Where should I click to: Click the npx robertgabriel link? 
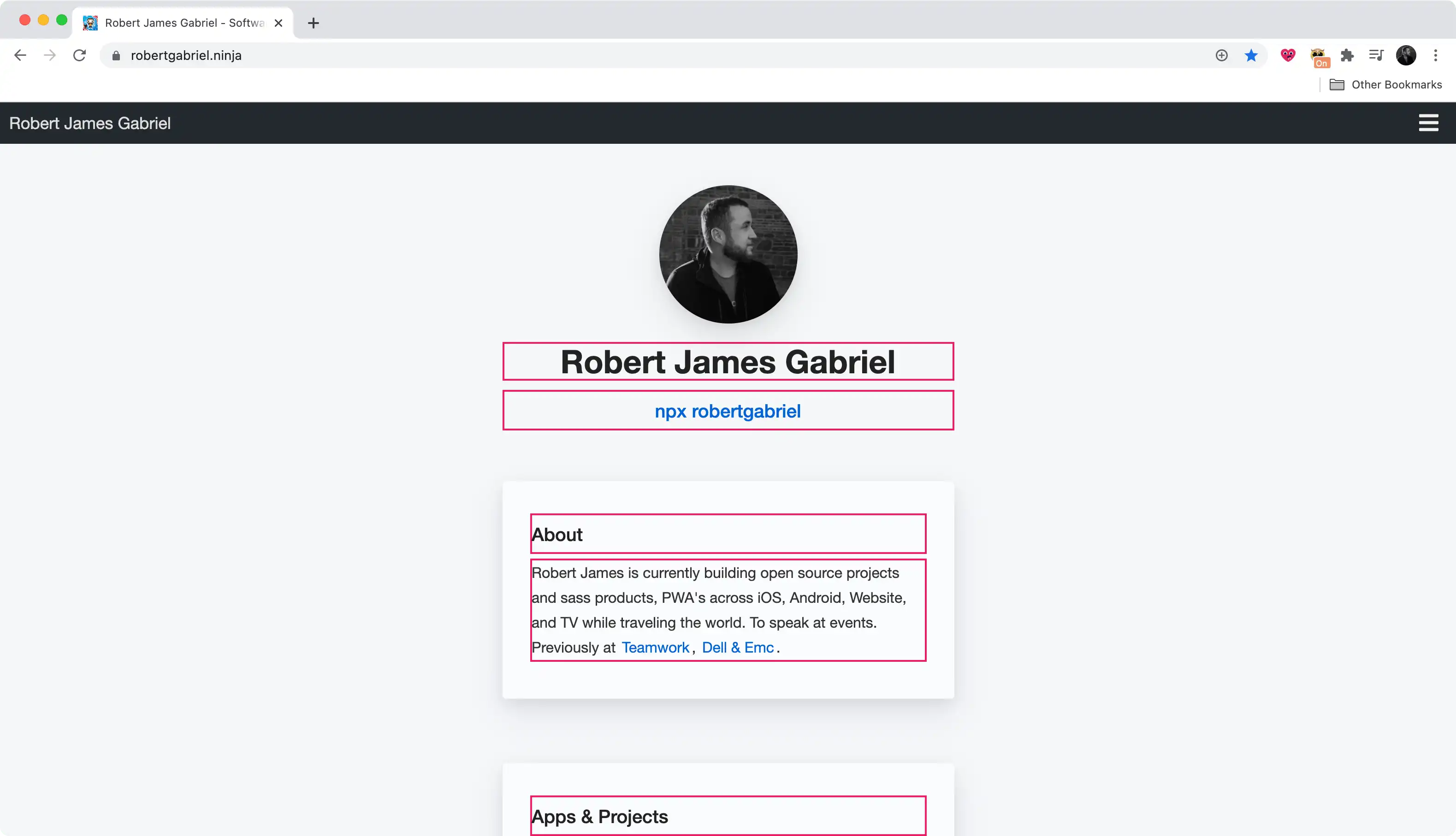pos(728,411)
